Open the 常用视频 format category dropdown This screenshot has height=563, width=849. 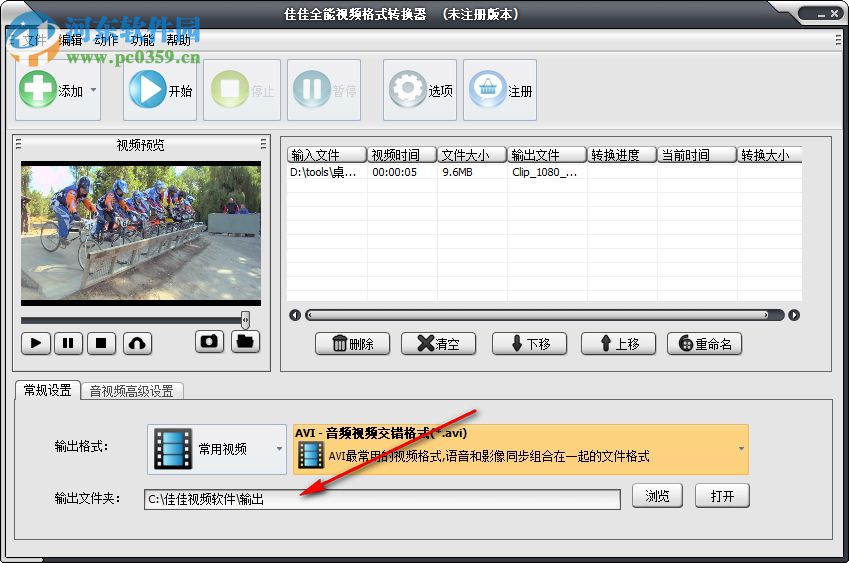tap(217, 449)
